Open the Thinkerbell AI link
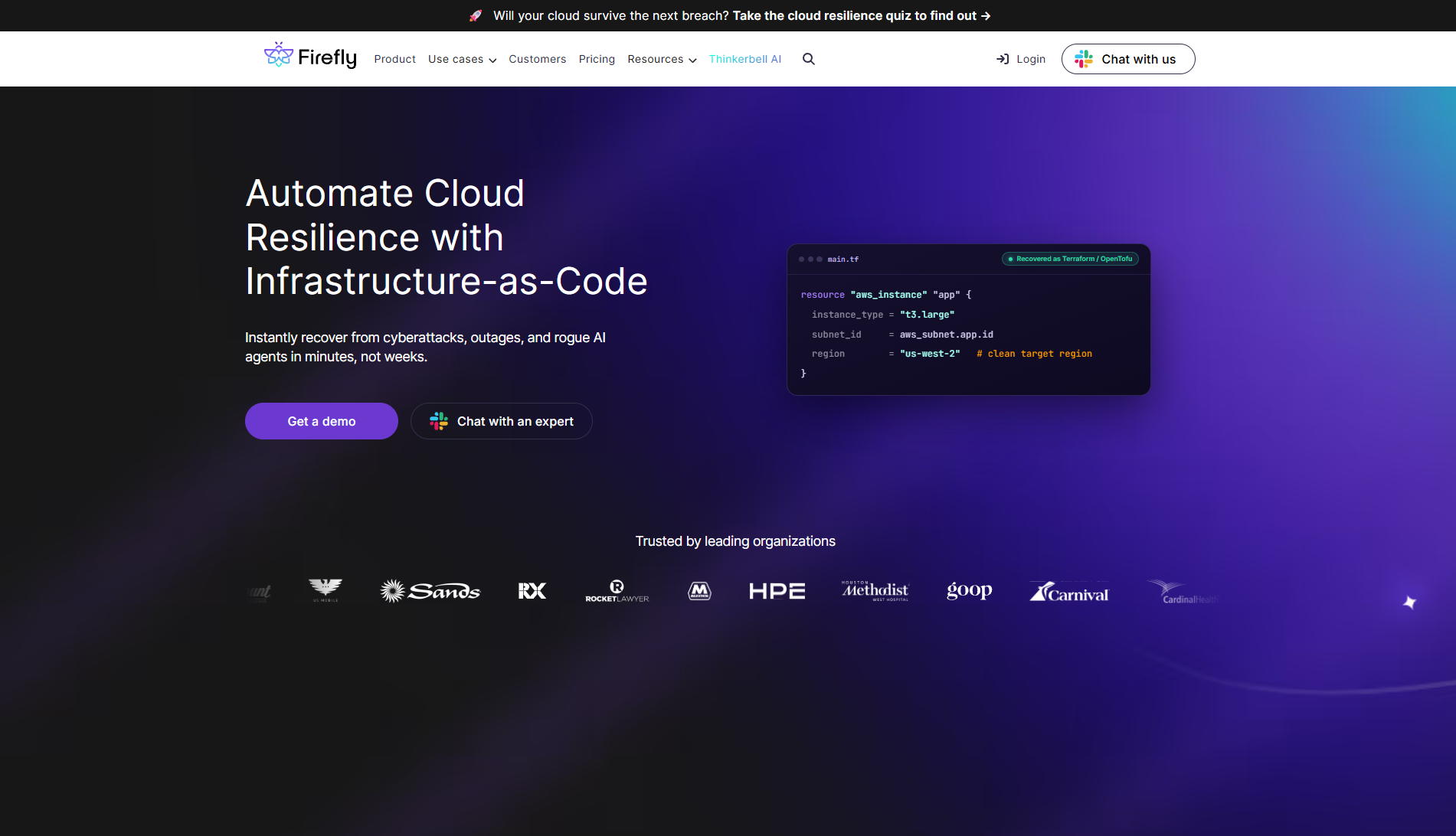Image resolution: width=1456 pixels, height=836 pixels. pos(745,59)
